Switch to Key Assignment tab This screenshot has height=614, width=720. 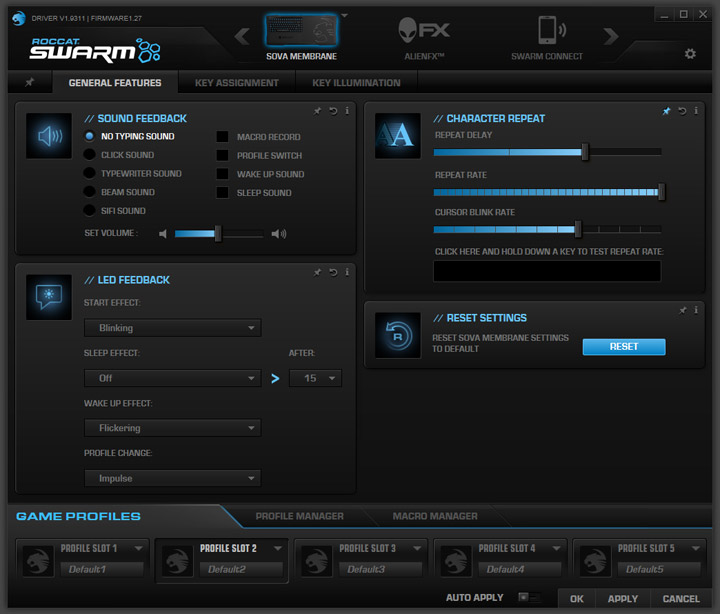pyautogui.click(x=236, y=83)
